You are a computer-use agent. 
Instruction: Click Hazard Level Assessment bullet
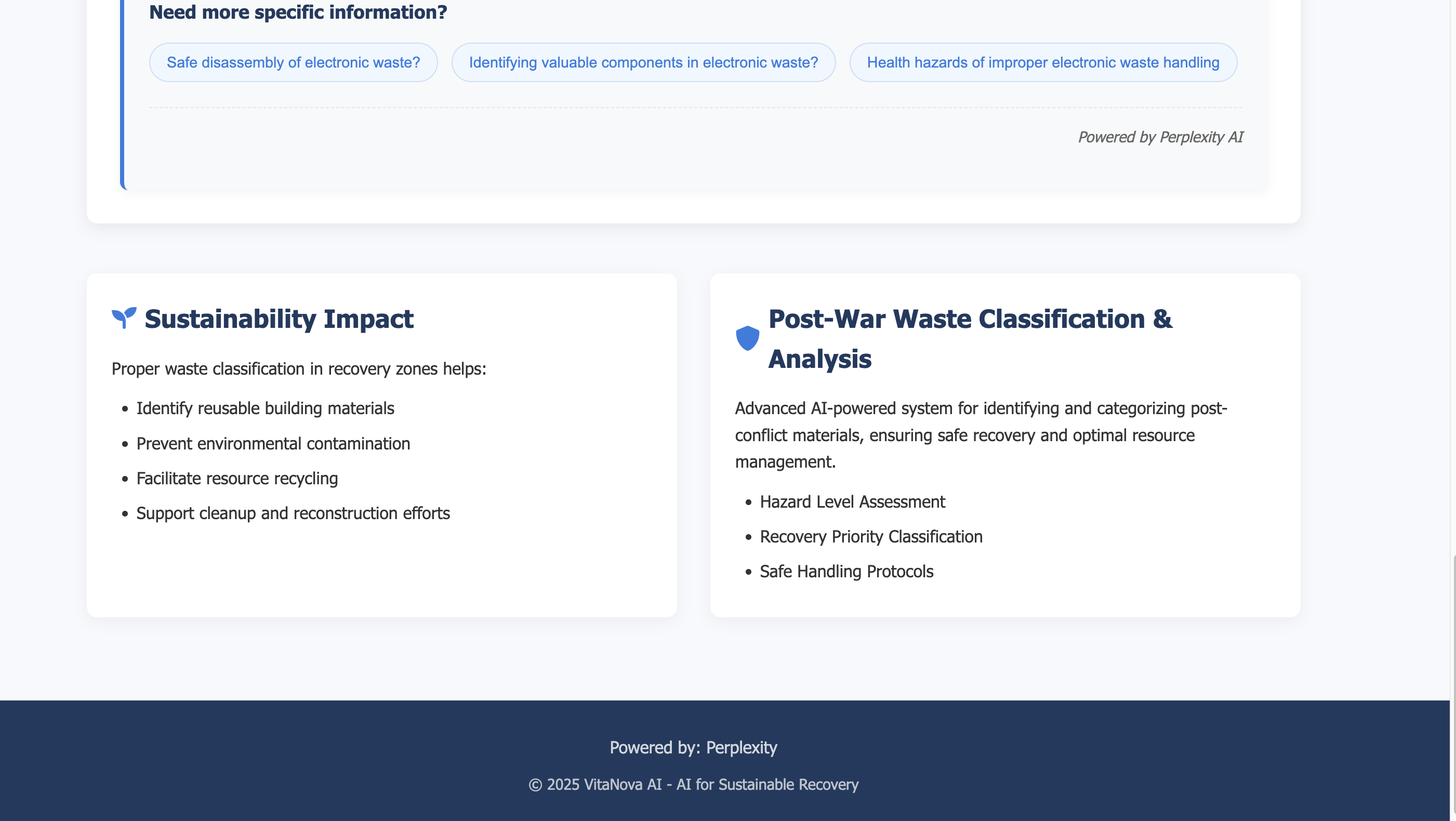point(852,502)
